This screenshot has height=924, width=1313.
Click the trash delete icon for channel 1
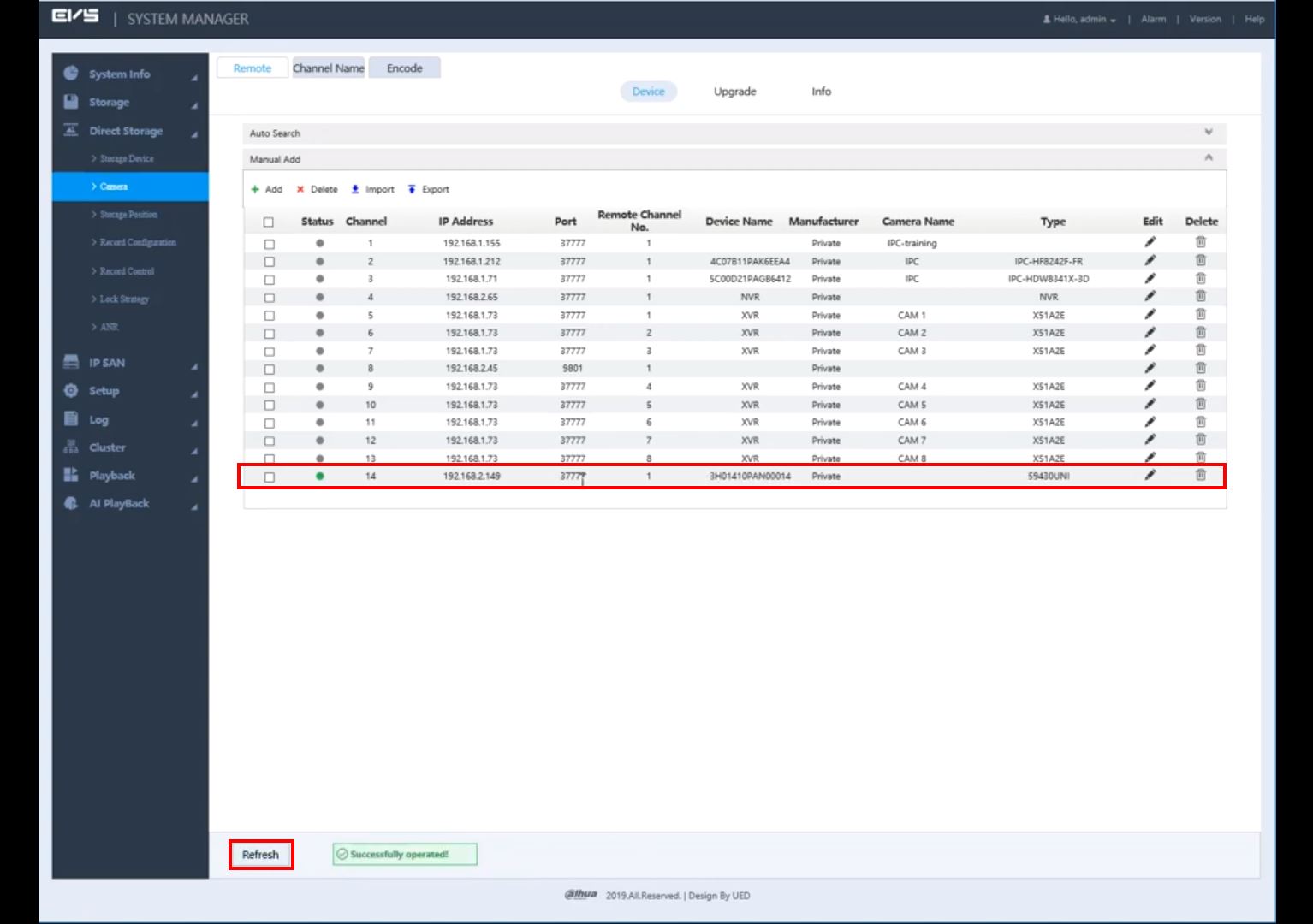[1200, 243]
